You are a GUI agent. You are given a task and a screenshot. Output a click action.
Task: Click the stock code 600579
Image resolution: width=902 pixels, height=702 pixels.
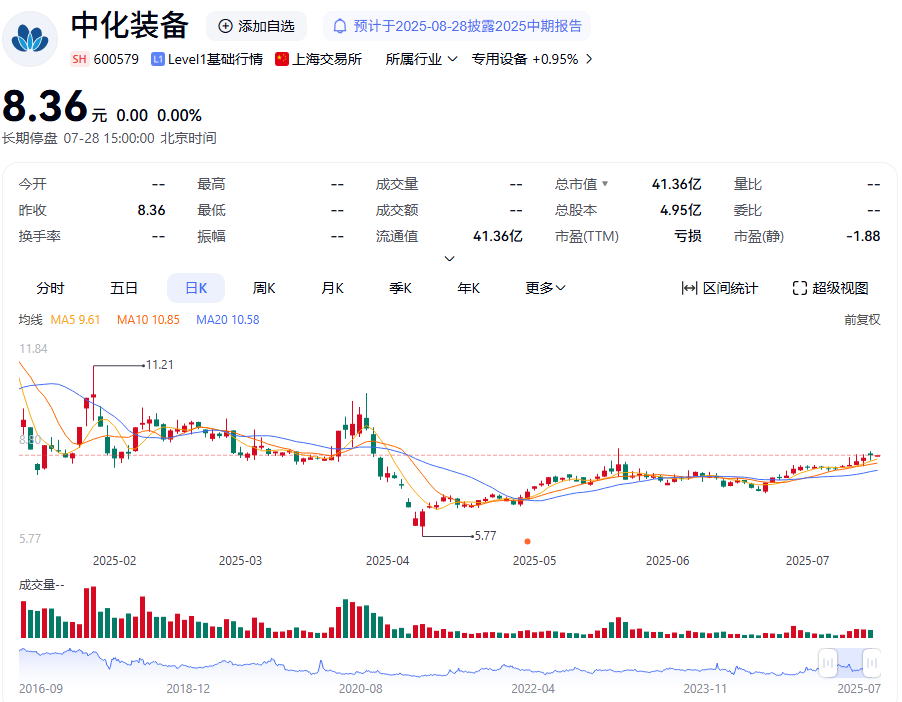coord(116,59)
